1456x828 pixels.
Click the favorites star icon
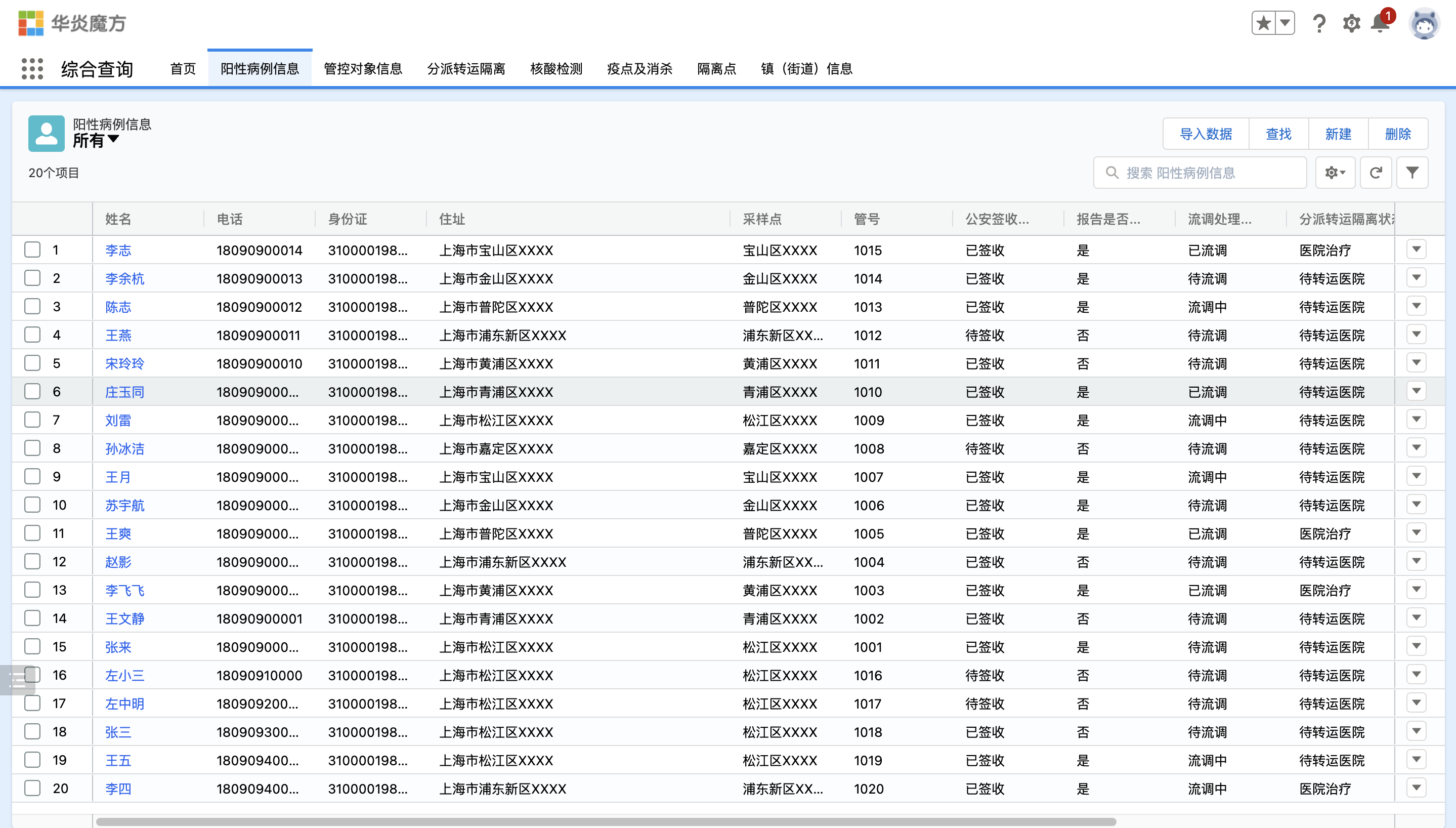click(1263, 23)
